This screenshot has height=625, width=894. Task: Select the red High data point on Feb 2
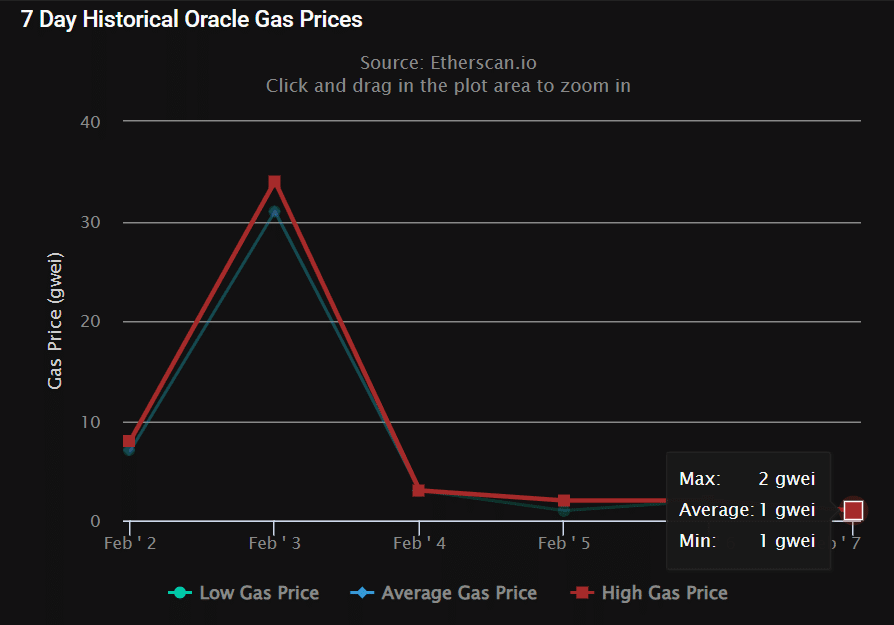[129, 441]
